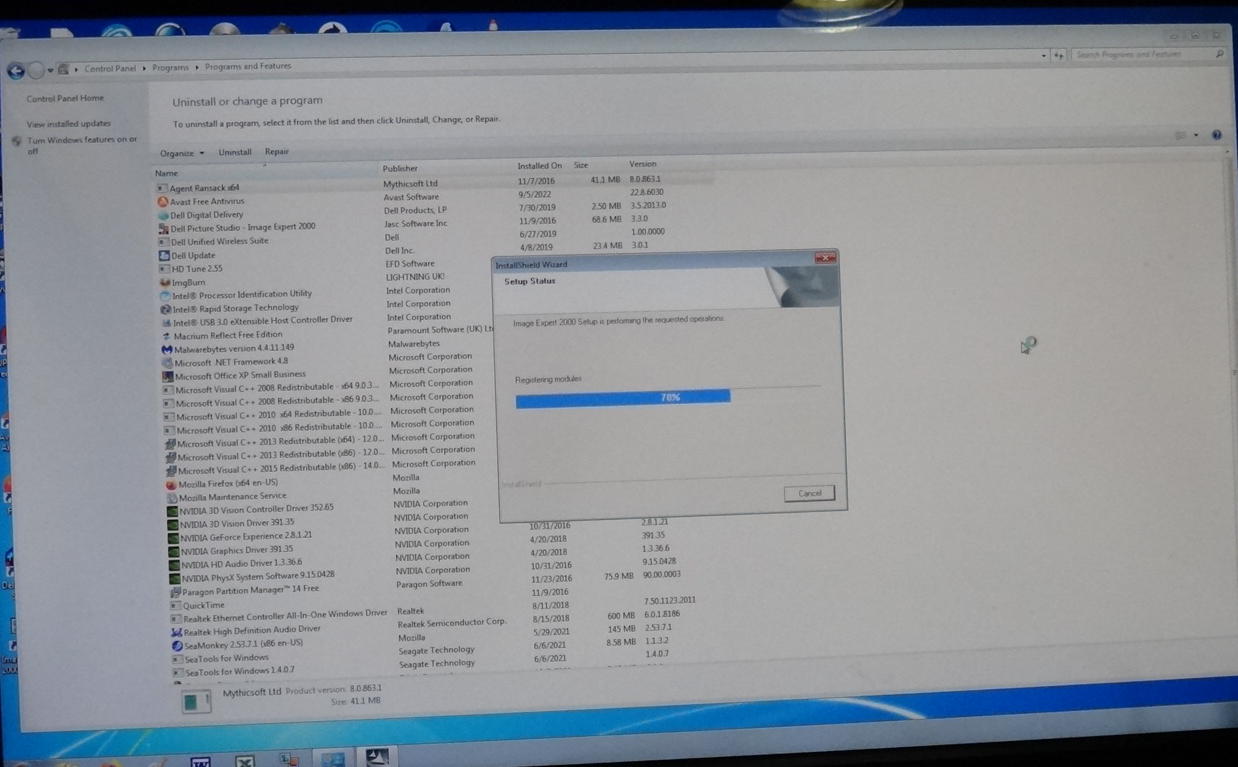Click Control Panel in the breadcrumb
Screen dimensions: 1238x767
[110, 69]
